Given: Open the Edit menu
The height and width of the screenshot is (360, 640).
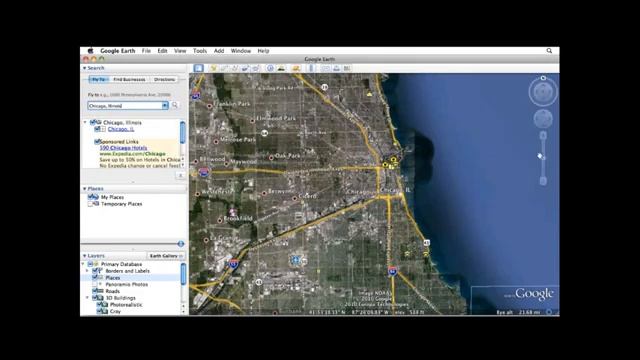Looking at the screenshot, I should [x=162, y=51].
